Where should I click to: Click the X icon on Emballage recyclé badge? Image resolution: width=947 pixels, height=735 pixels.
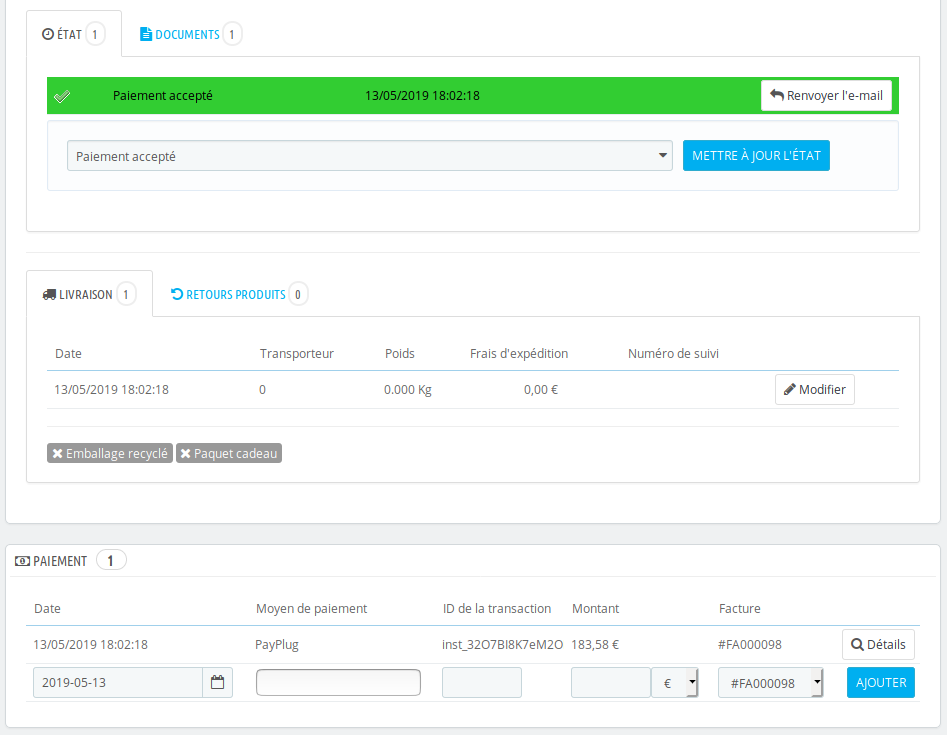(58, 454)
